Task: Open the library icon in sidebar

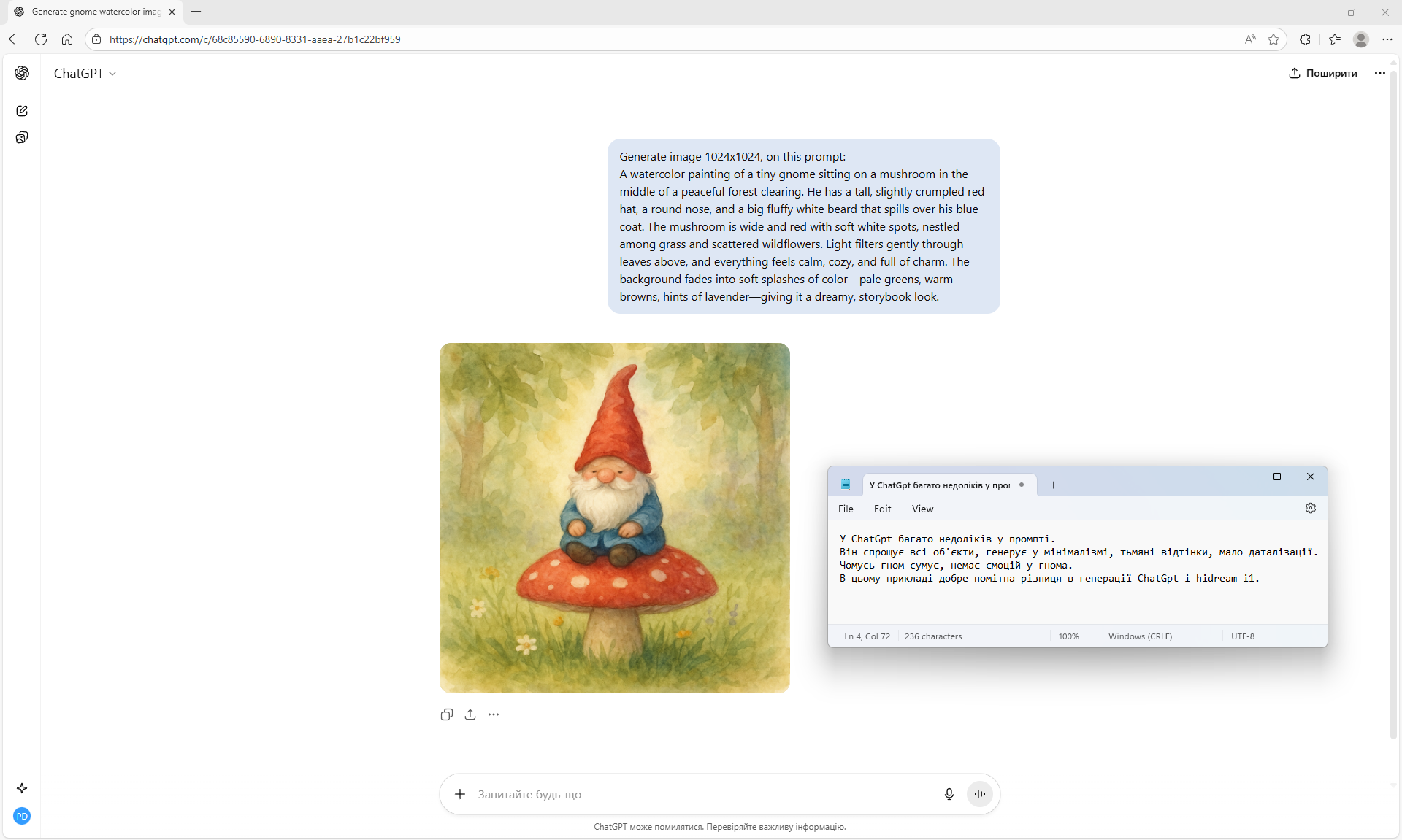Action: (22, 138)
